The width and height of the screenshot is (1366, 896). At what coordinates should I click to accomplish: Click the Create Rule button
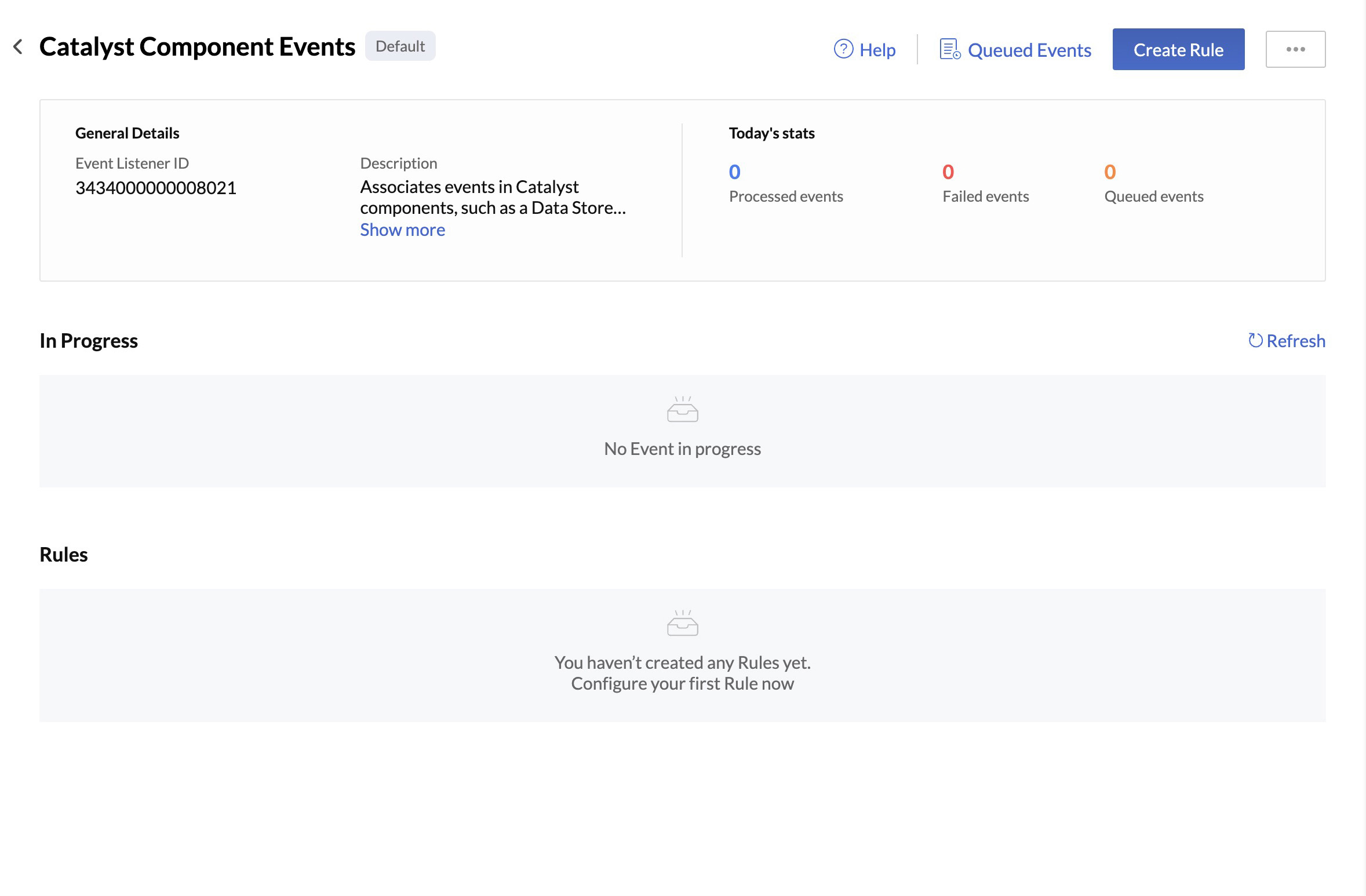pyautogui.click(x=1178, y=49)
